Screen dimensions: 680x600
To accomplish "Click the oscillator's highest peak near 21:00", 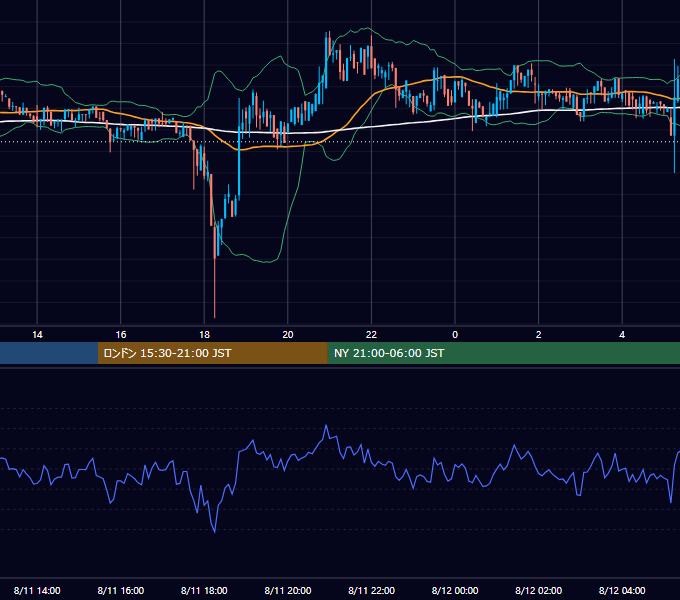I will click(x=326, y=427).
